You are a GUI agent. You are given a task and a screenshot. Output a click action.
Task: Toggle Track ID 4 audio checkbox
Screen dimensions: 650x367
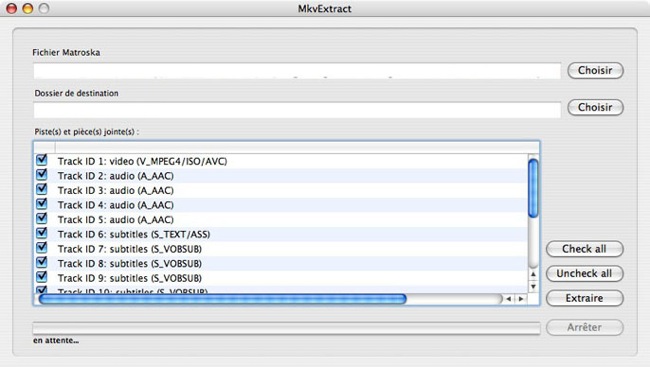pyautogui.click(x=41, y=204)
